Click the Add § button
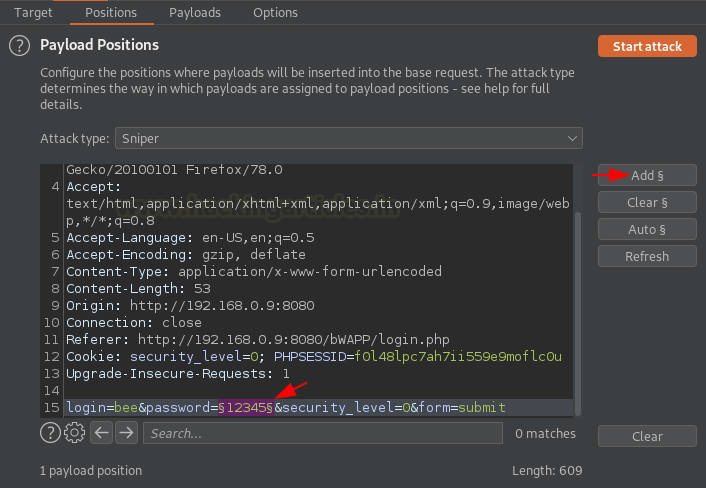 tap(647, 175)
